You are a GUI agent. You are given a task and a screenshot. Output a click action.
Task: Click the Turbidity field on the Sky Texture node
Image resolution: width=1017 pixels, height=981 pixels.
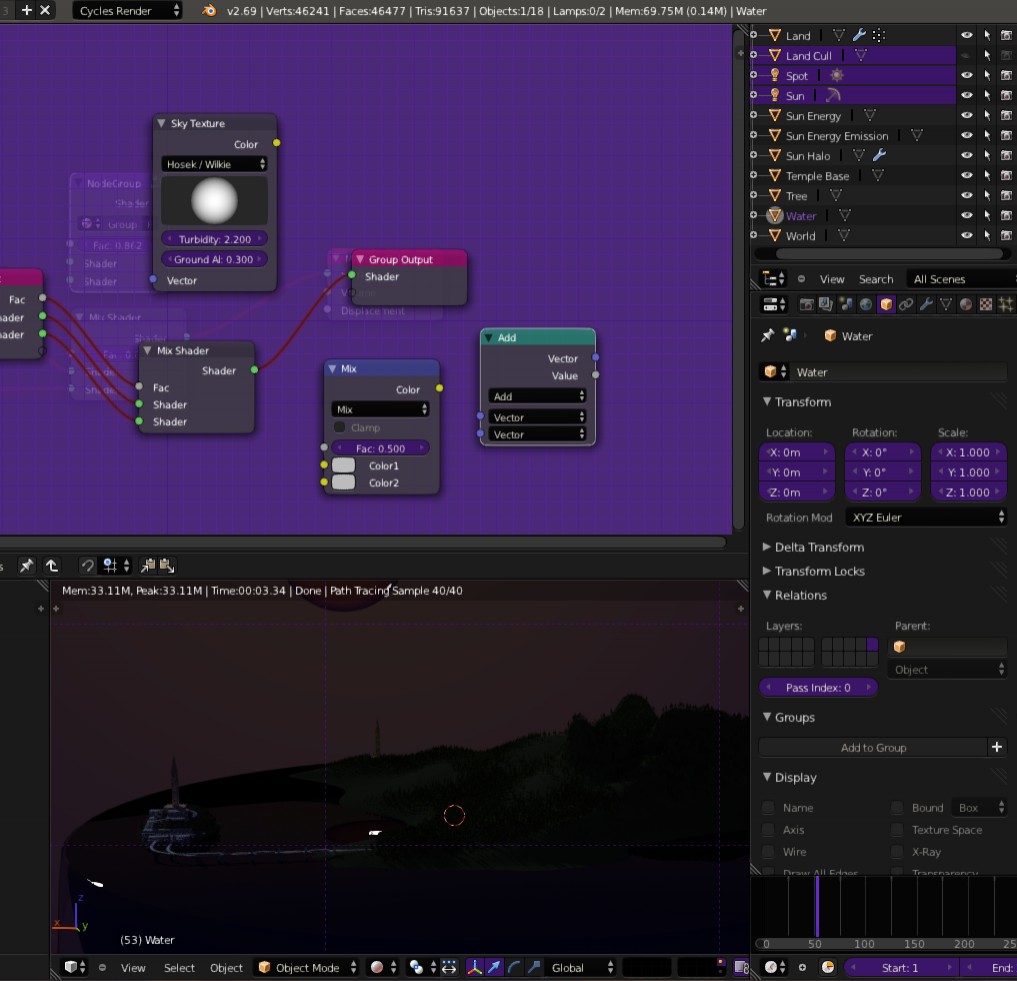tap(213, 239)
